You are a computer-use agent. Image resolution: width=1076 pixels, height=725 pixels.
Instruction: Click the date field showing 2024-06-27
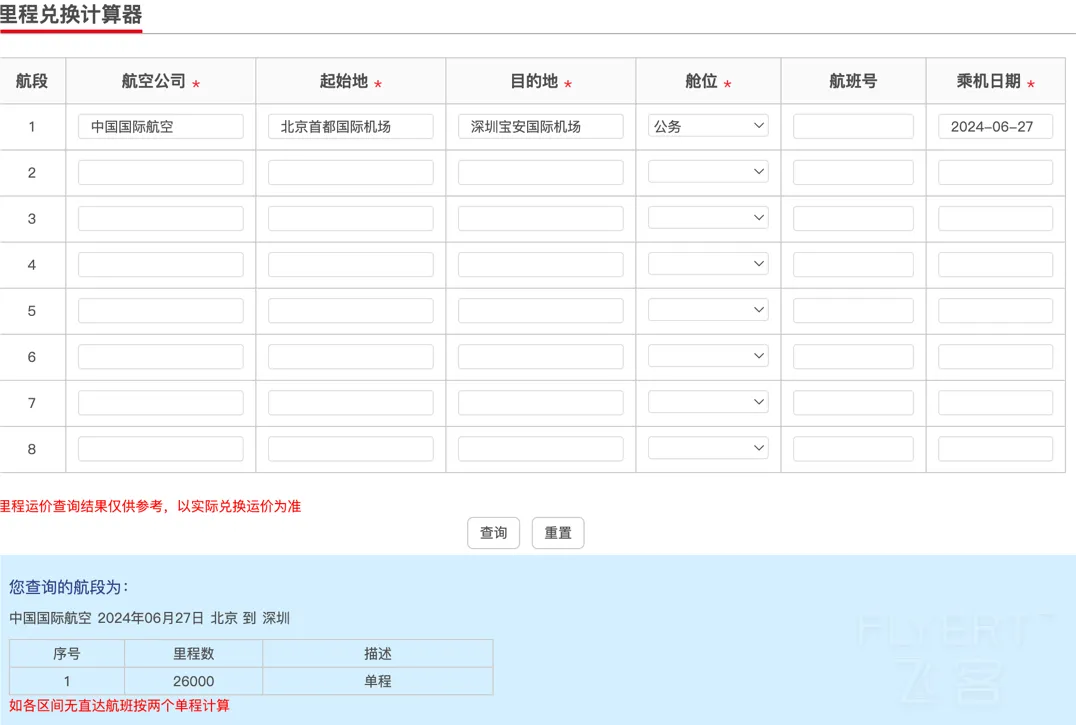[x=995, y=126]
